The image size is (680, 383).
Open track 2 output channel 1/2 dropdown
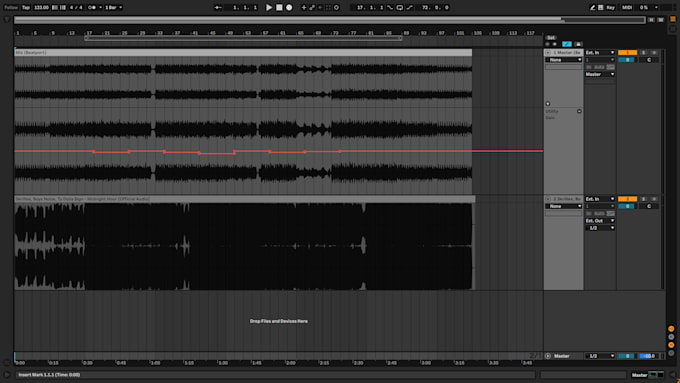[x=600, y=228]
